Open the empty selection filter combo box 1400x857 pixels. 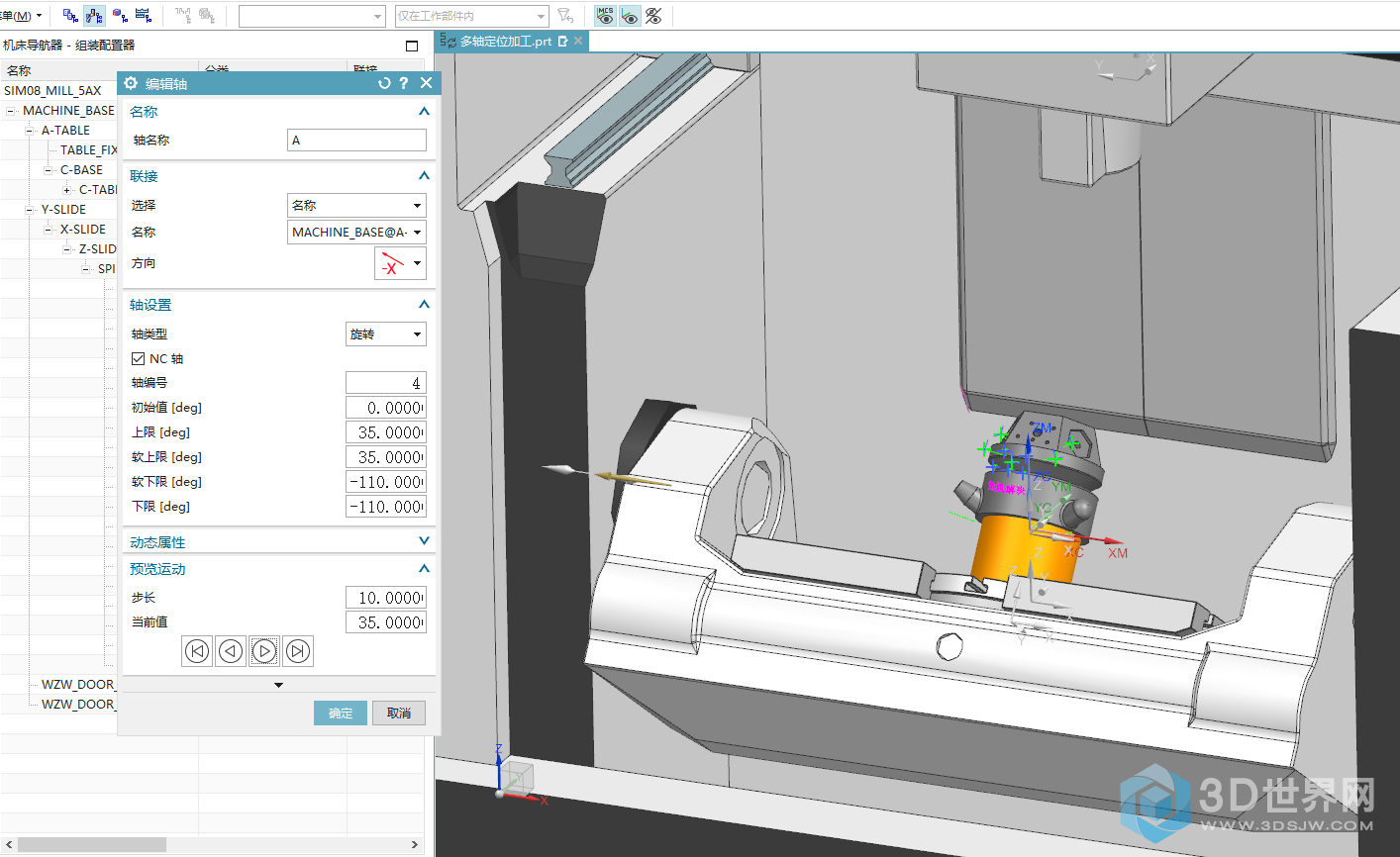tap(312, 16)
